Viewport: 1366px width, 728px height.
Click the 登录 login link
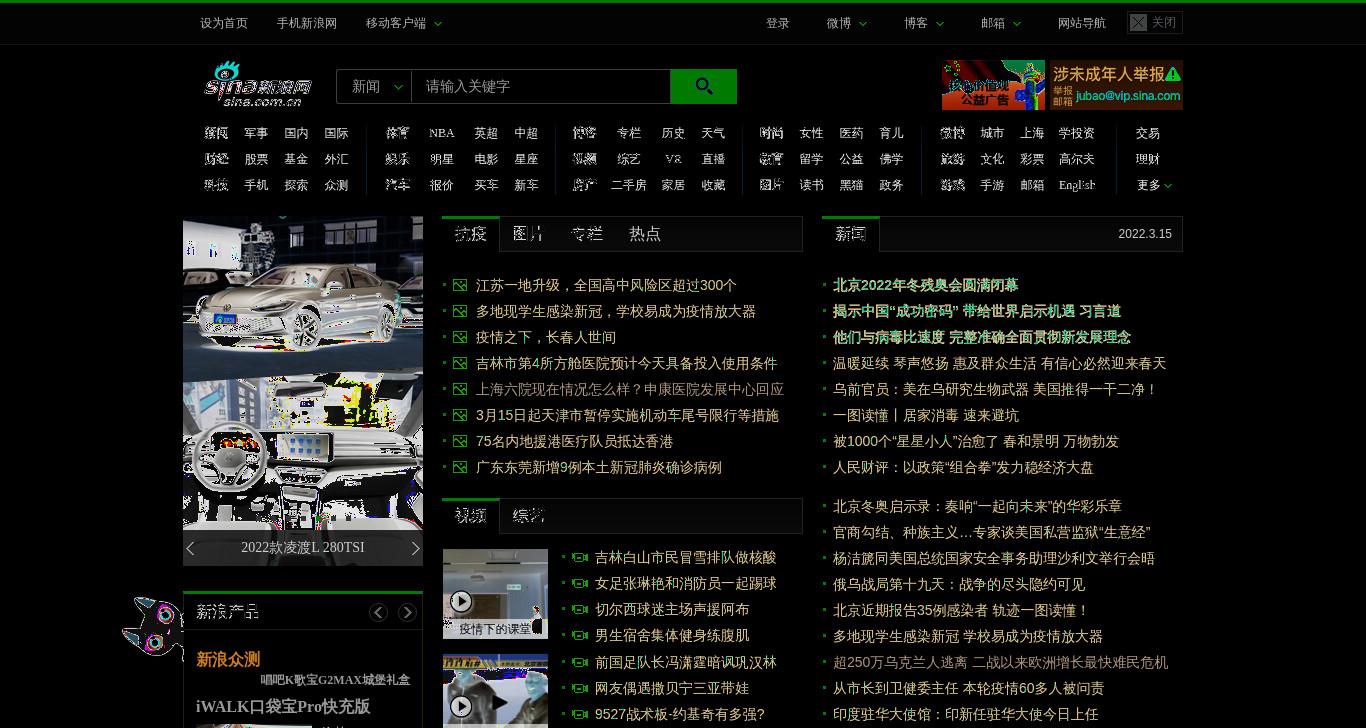[778, 23]
